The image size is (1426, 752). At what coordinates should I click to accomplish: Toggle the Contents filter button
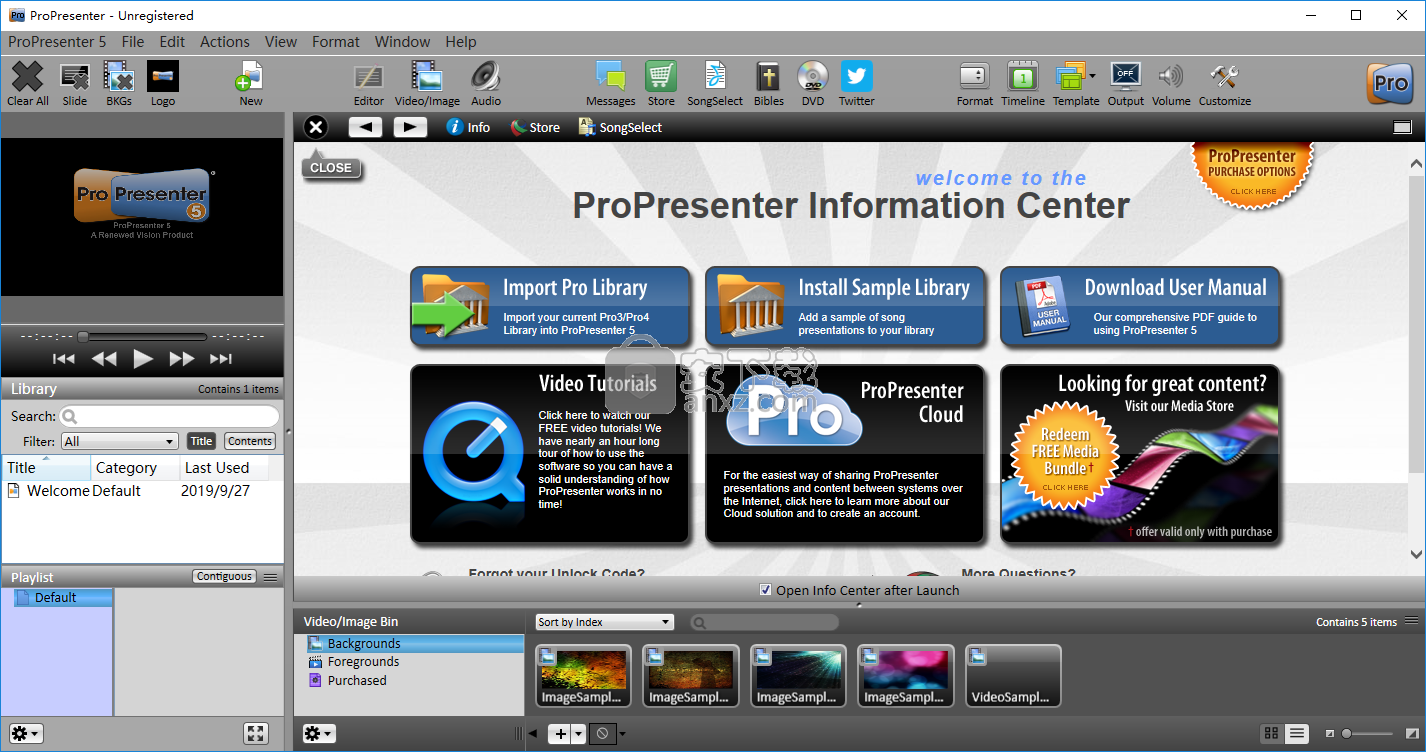coord(250,441)
